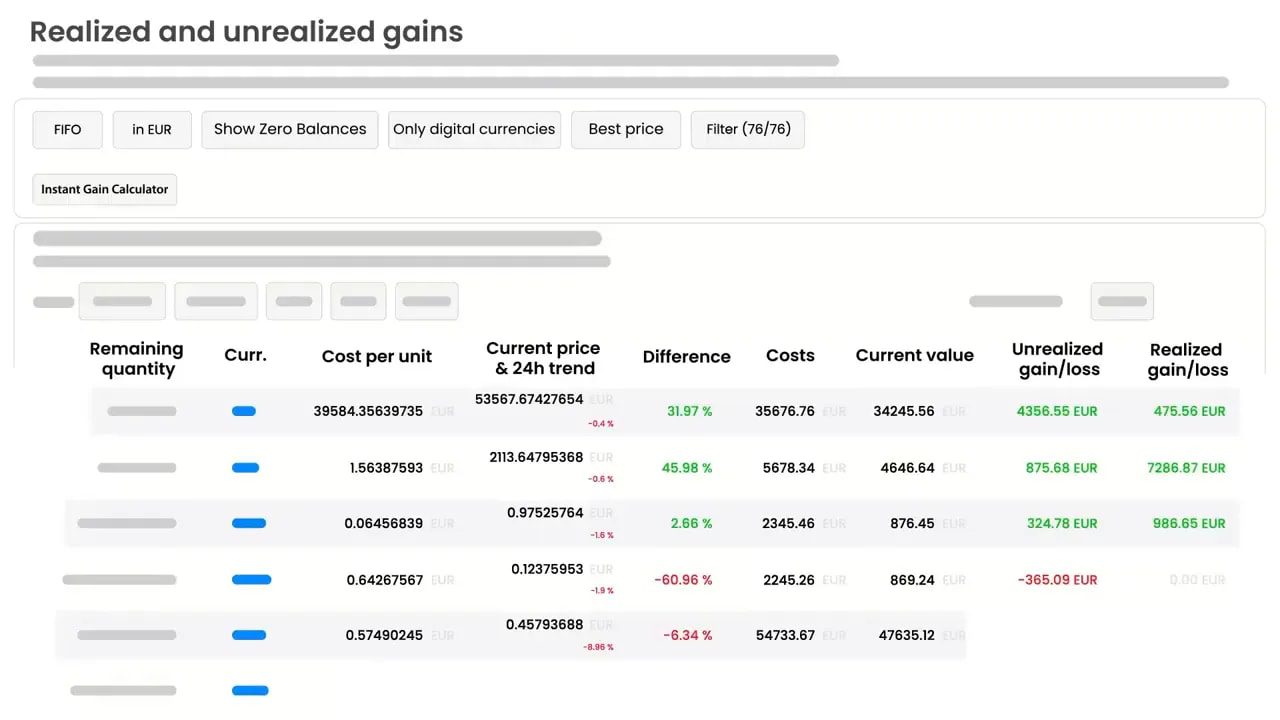Click the third row's currency pill
Screen dimensions: 1280x720
pyautogui.click(x=250, y=522)
